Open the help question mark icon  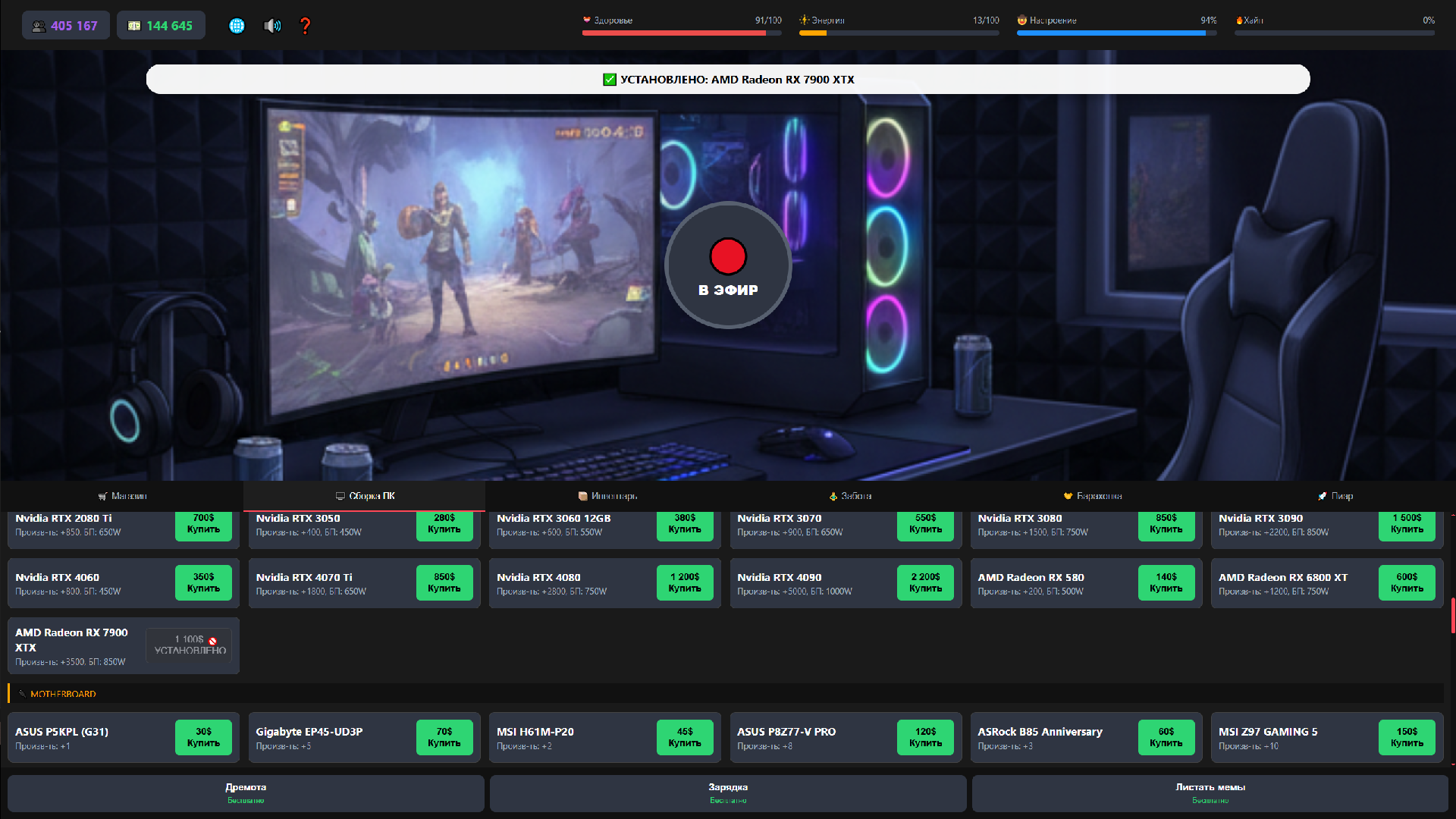point(306,25)
